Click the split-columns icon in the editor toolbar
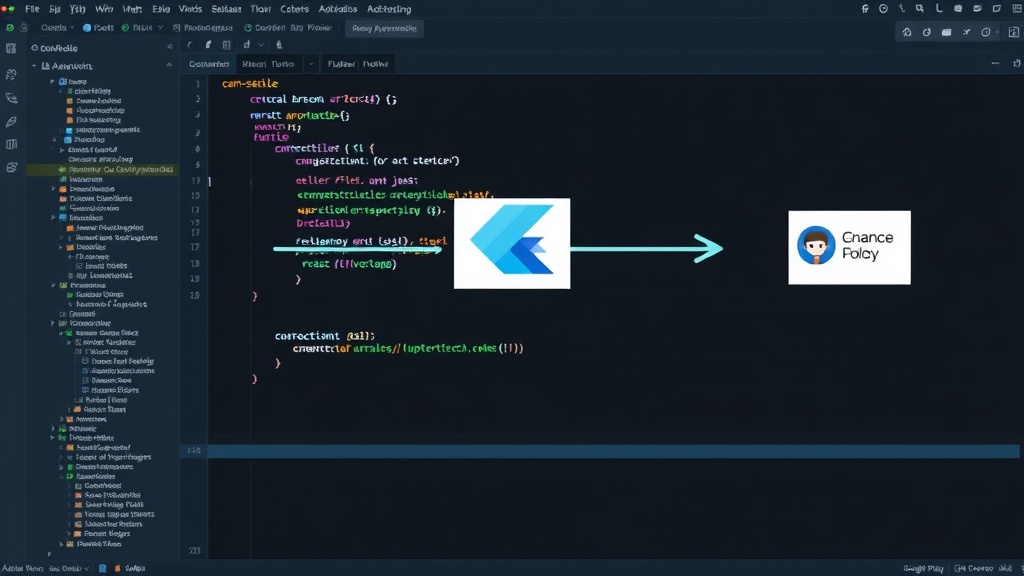The height and width of the screenshot is (576, 1024). point(227,45)
